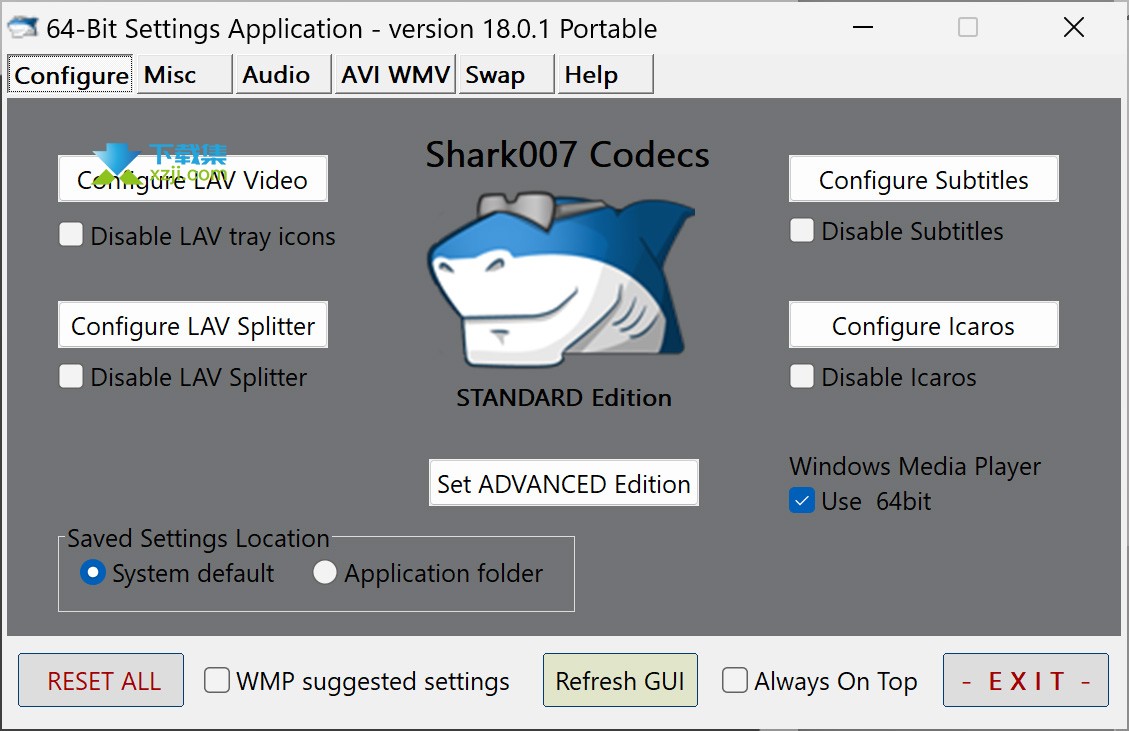Click Set ADVANCED Edition button

point(564,483)
